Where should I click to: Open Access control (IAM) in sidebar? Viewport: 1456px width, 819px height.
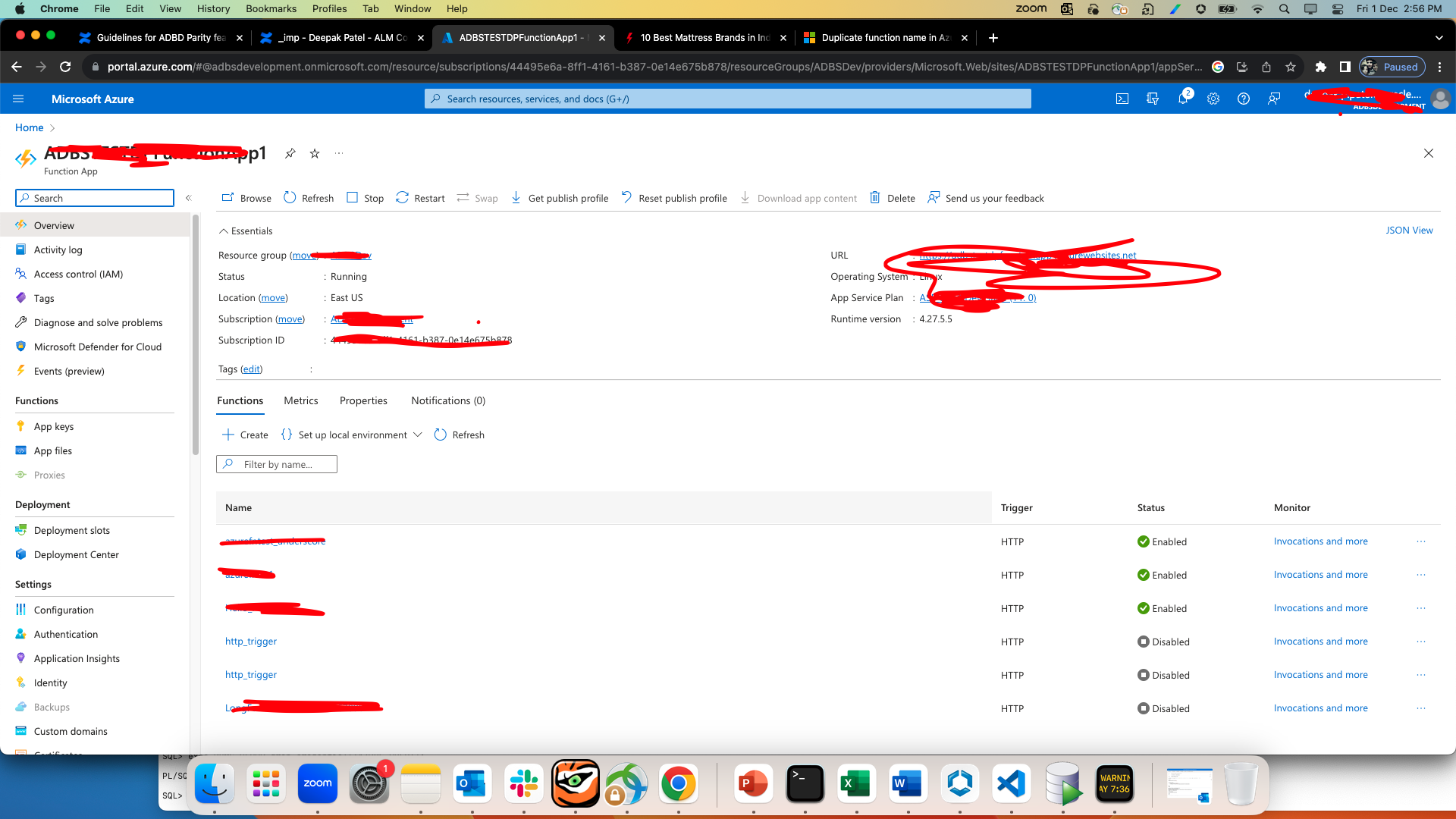[78, 274]
